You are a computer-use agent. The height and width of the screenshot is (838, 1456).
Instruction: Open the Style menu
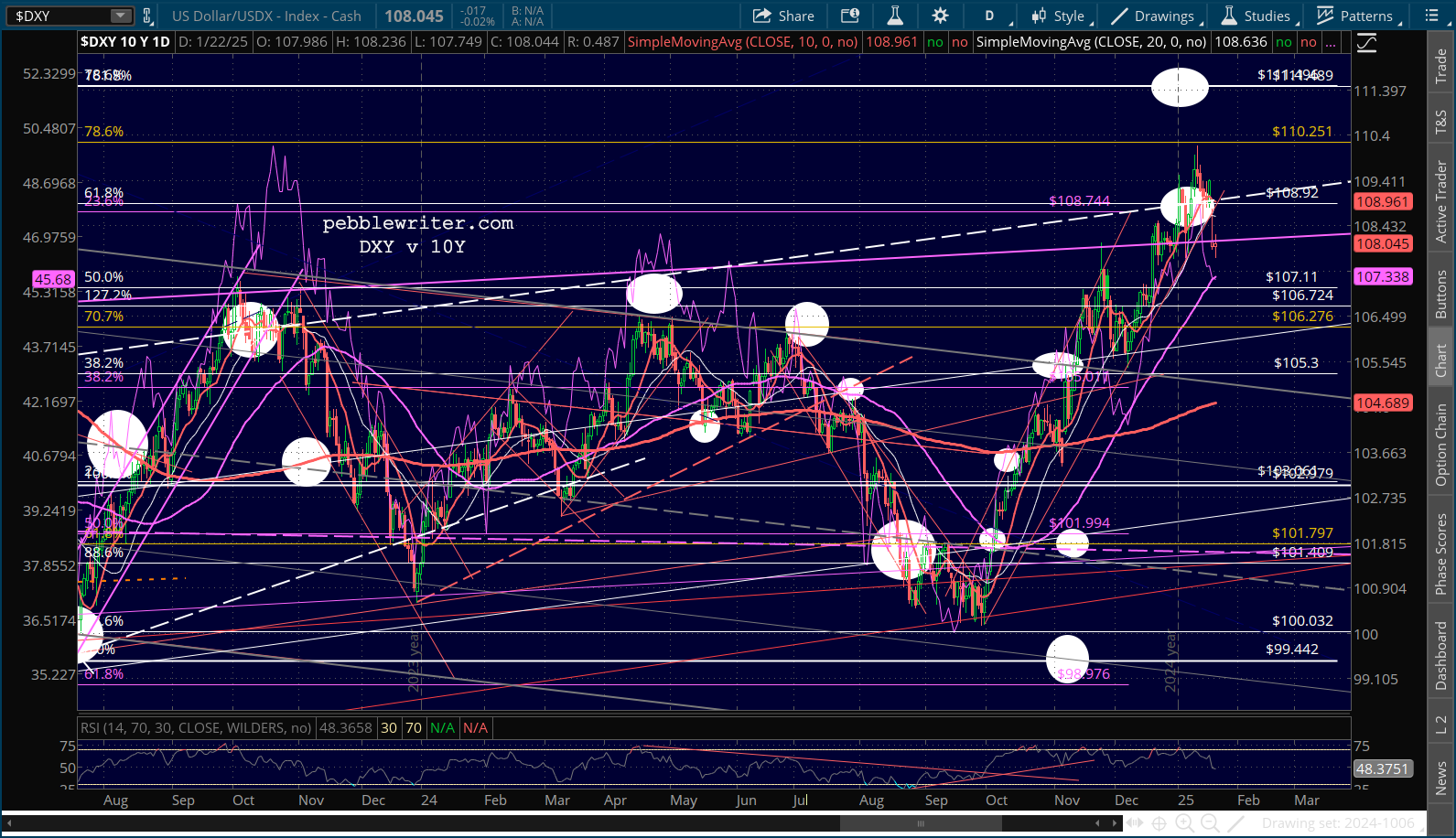point(1058,16)
